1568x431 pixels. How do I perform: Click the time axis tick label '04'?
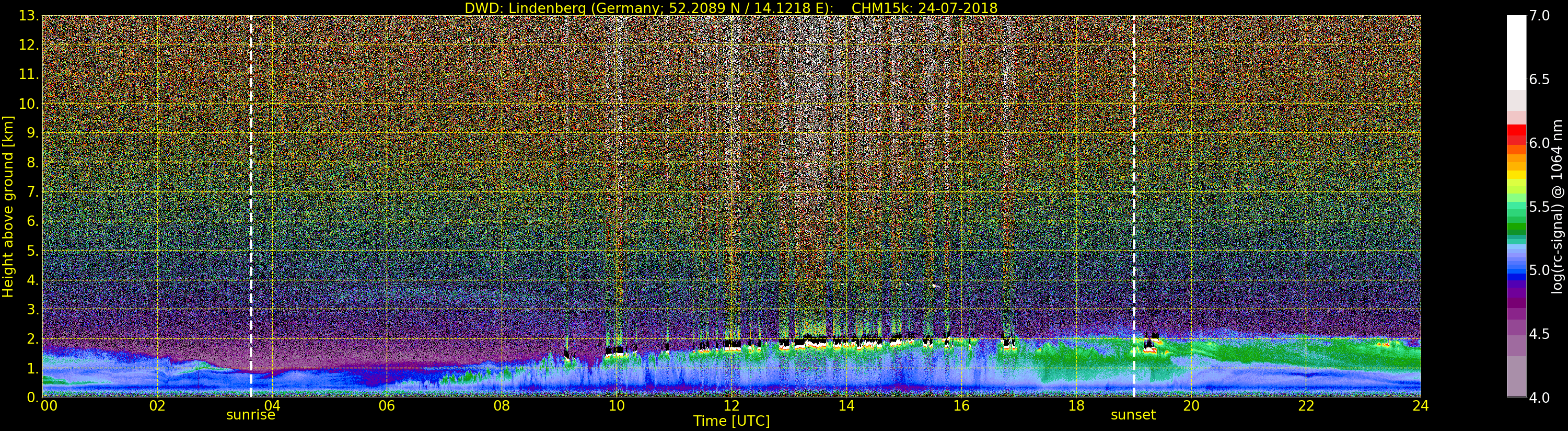coord(272,406)
